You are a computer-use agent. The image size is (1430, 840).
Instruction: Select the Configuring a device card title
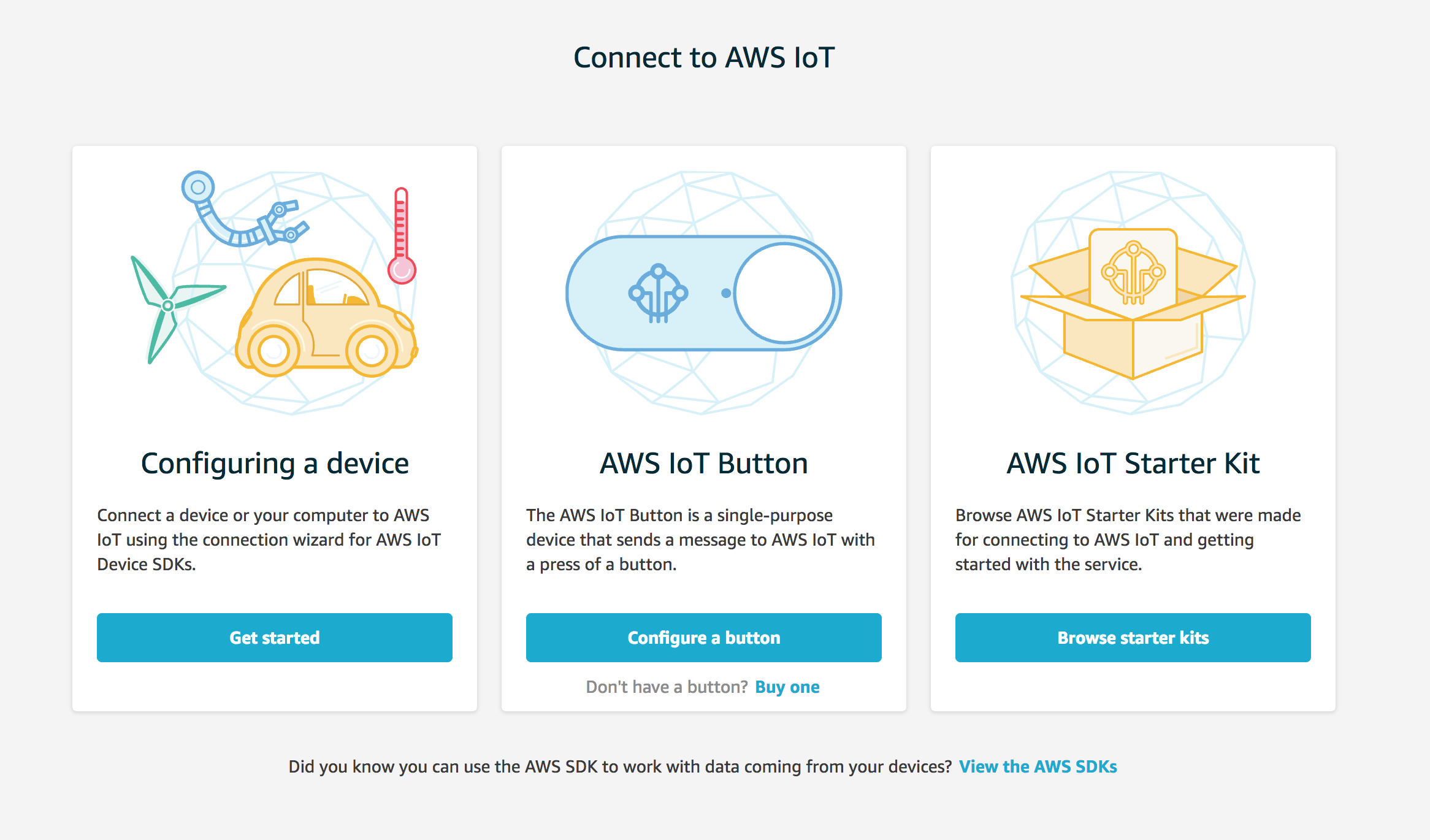[275, 464]
